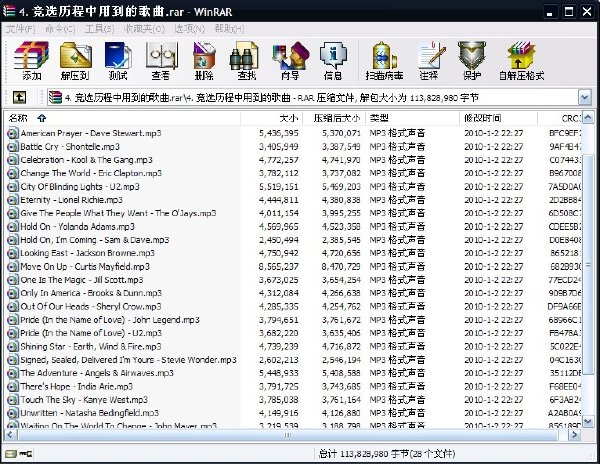Image resolution: width=600 pixels, height=464 pixels.
Task: Click the vertical scrollbar thumb
Action: click(588, 265)
